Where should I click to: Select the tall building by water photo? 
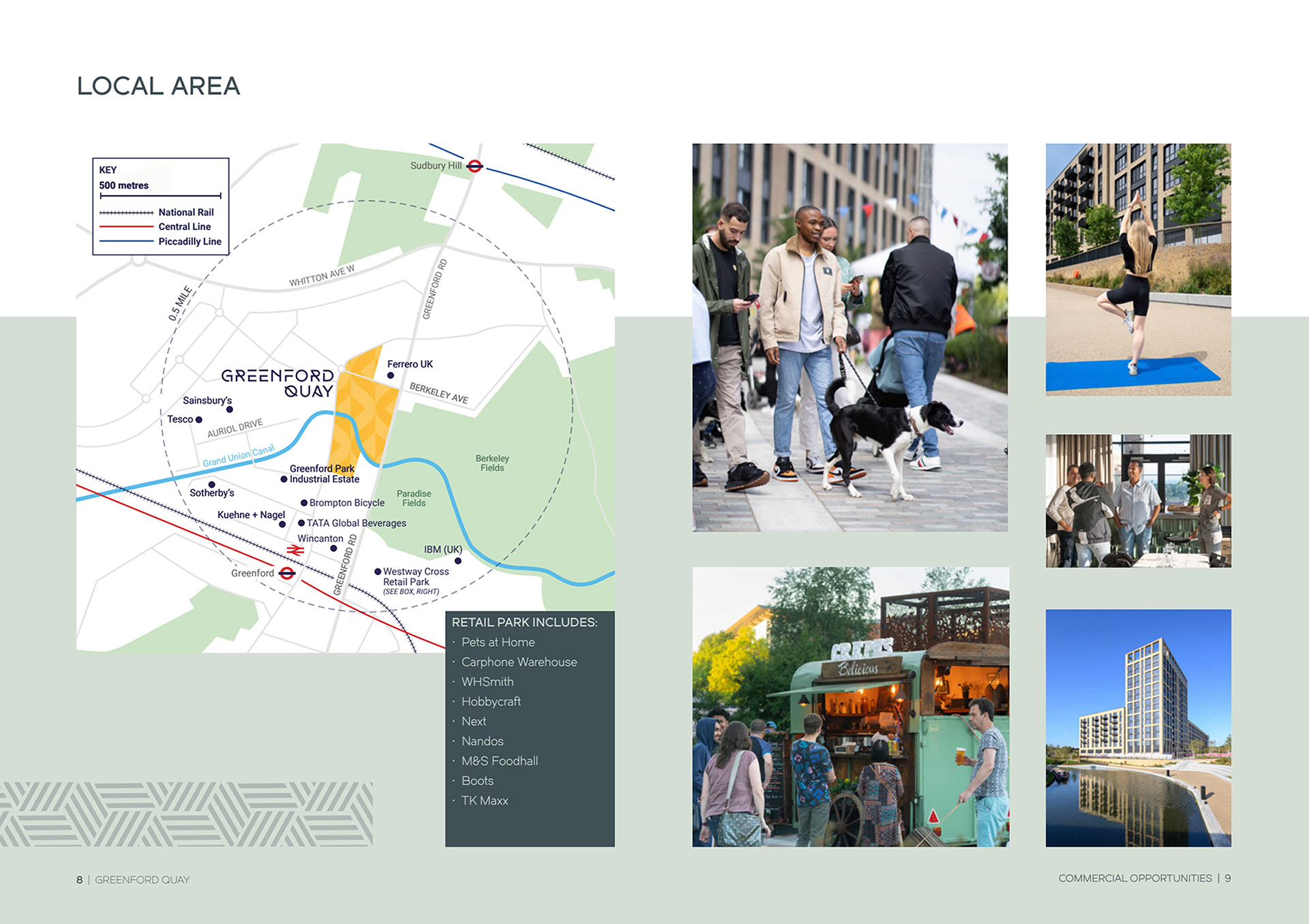click(1138, 728)
